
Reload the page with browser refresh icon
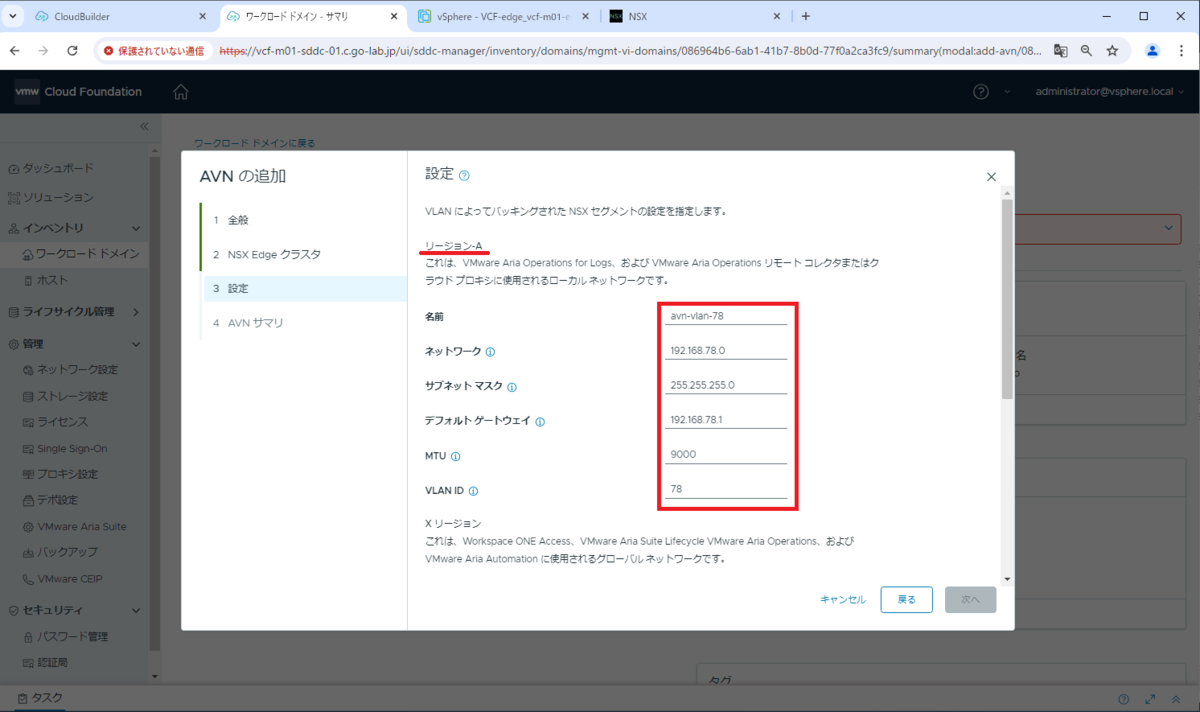click(72, 50)
